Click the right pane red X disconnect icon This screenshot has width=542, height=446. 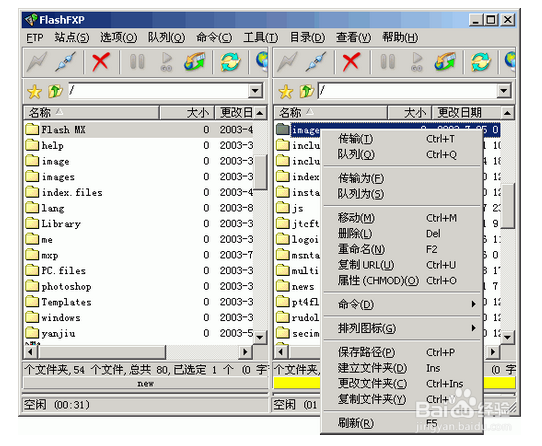(351, 62)
